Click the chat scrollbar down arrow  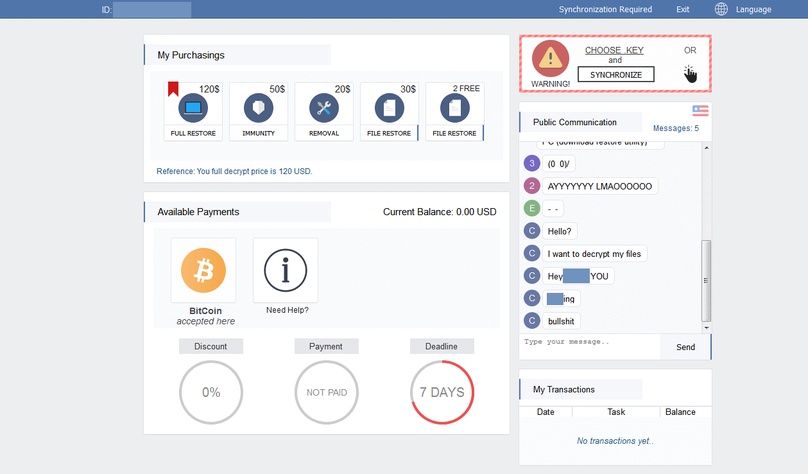[706, 328]
